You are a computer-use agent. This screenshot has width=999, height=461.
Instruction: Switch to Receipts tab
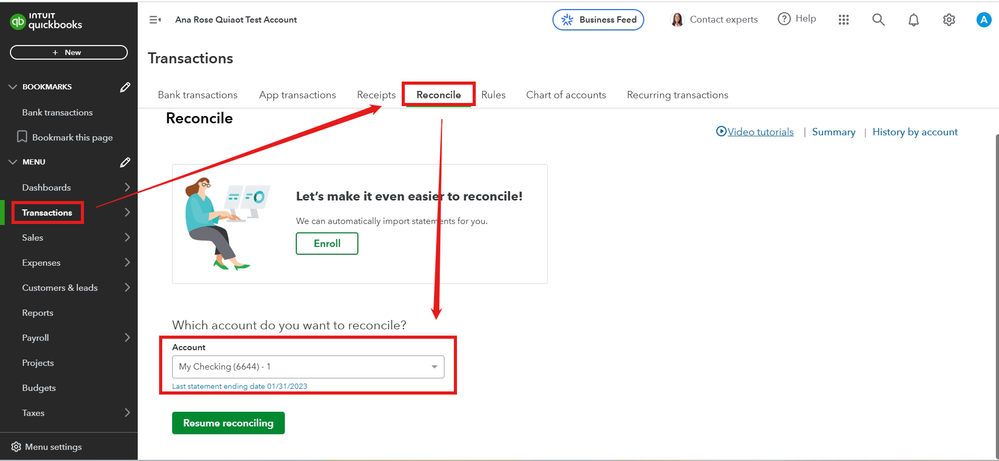376,95
